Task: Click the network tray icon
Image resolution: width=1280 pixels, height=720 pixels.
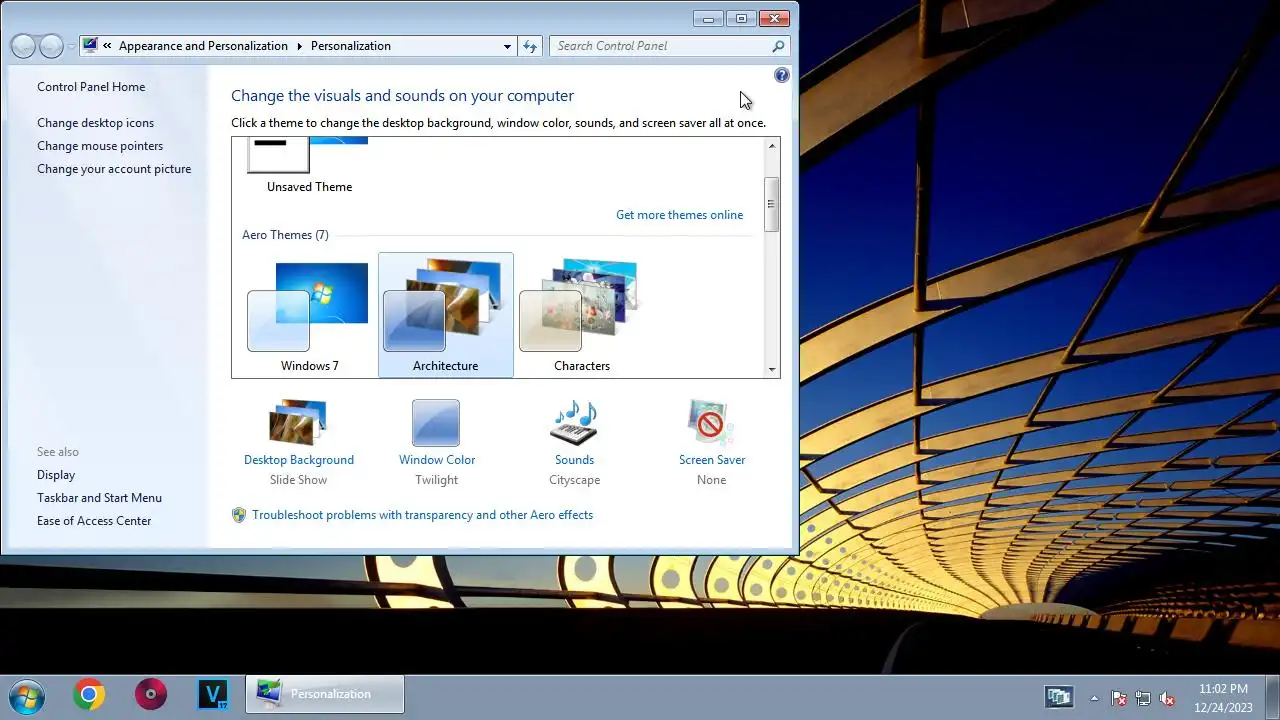Action: click(x=1142, y=698)
